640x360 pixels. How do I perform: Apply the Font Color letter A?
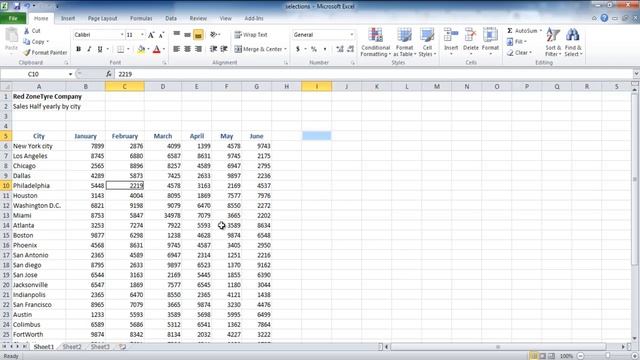click(x=156, y=49)
